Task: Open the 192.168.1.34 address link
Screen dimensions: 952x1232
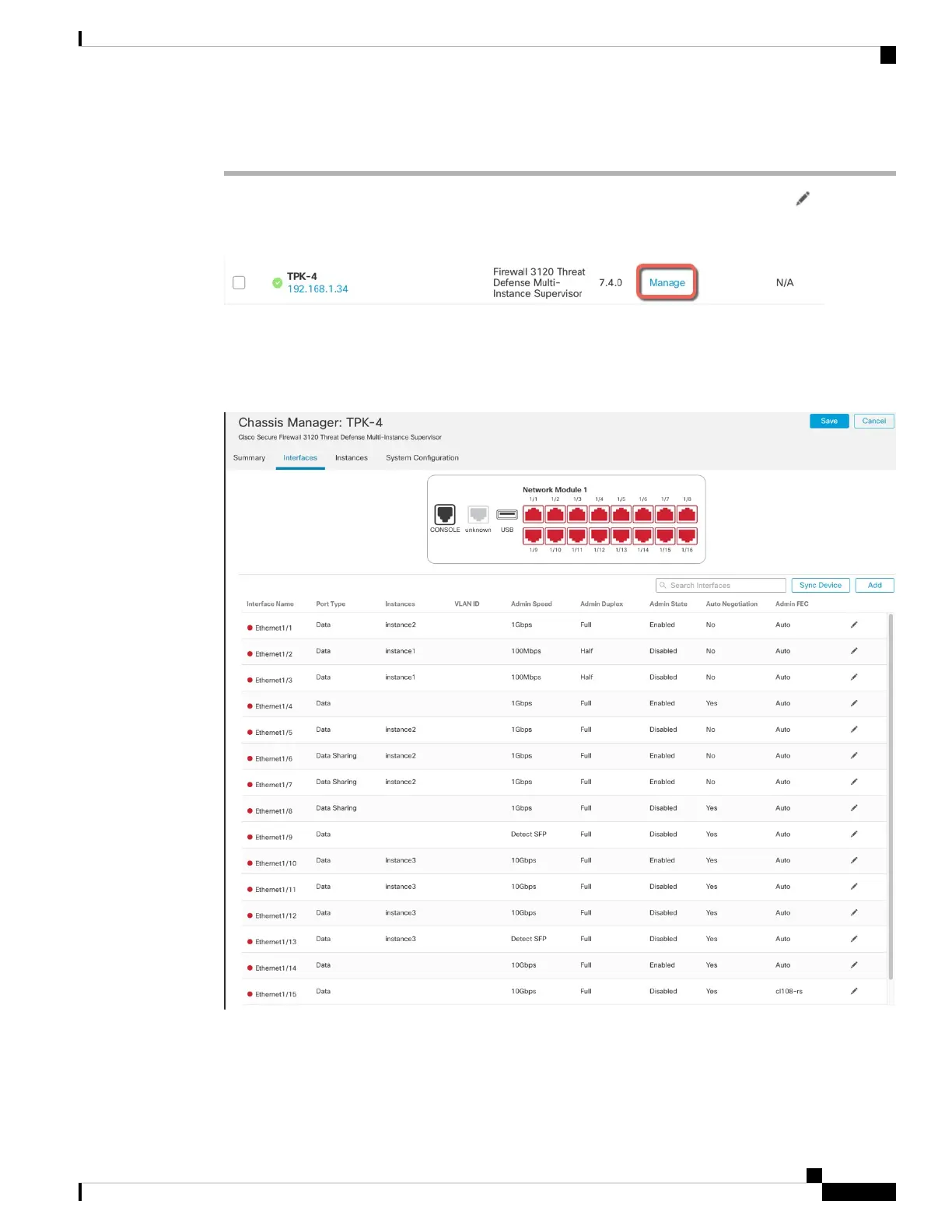Action: coord(317,289)
